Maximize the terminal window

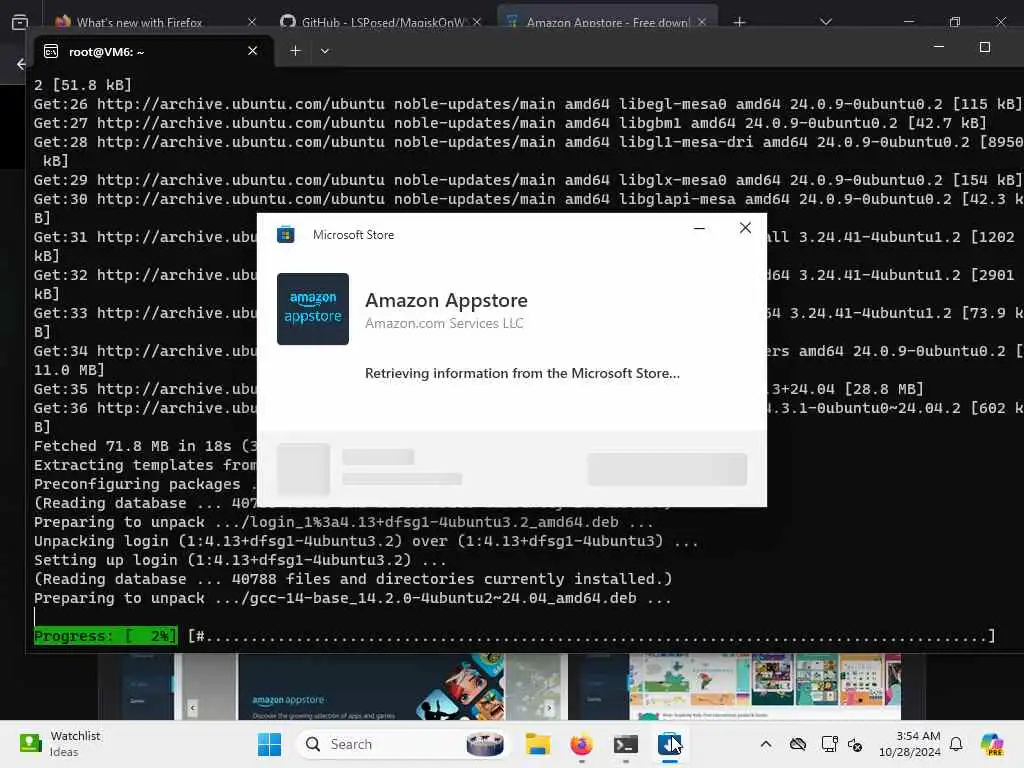985,47
